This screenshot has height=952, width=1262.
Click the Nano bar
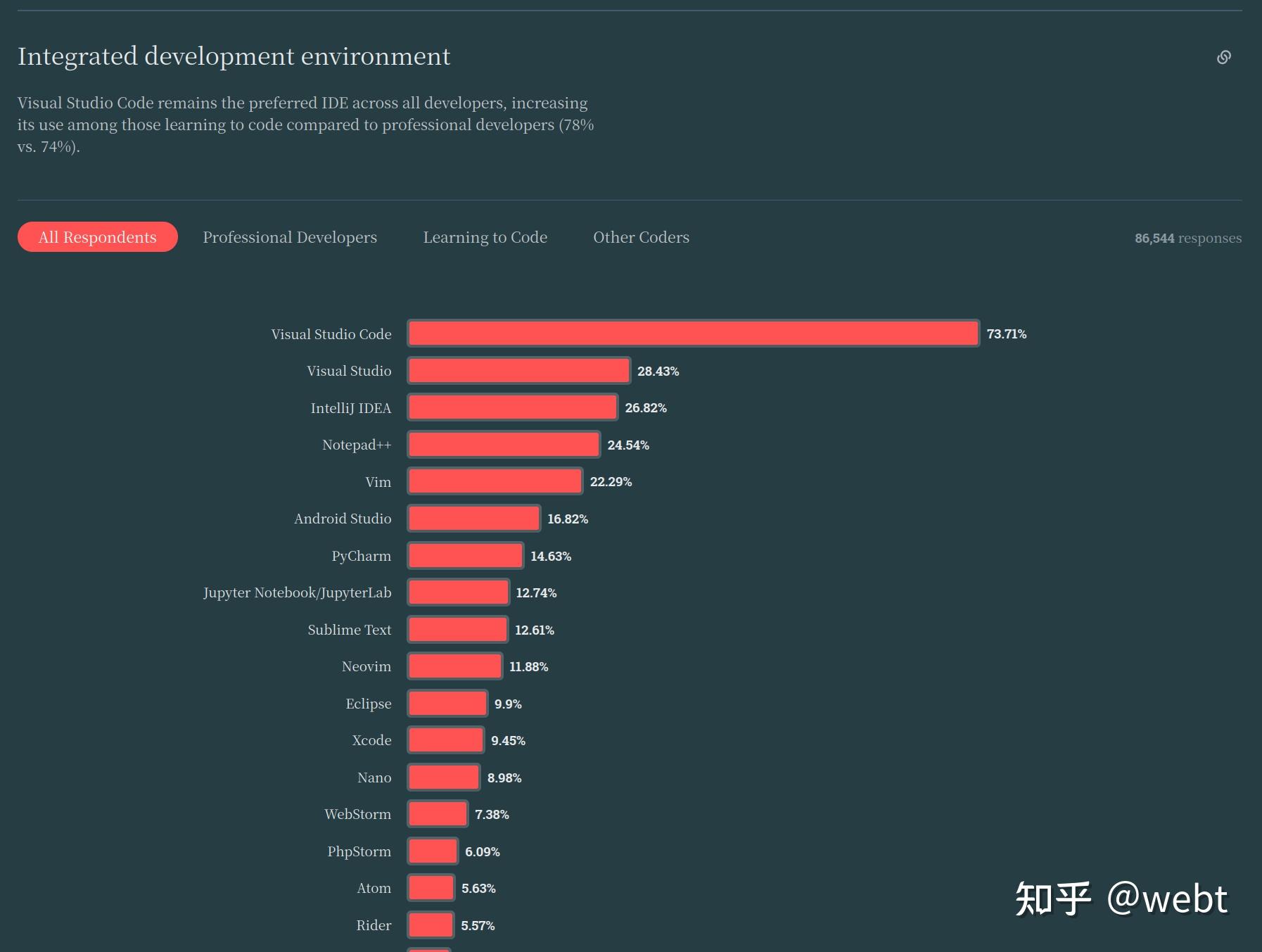[x=444, y=777]
